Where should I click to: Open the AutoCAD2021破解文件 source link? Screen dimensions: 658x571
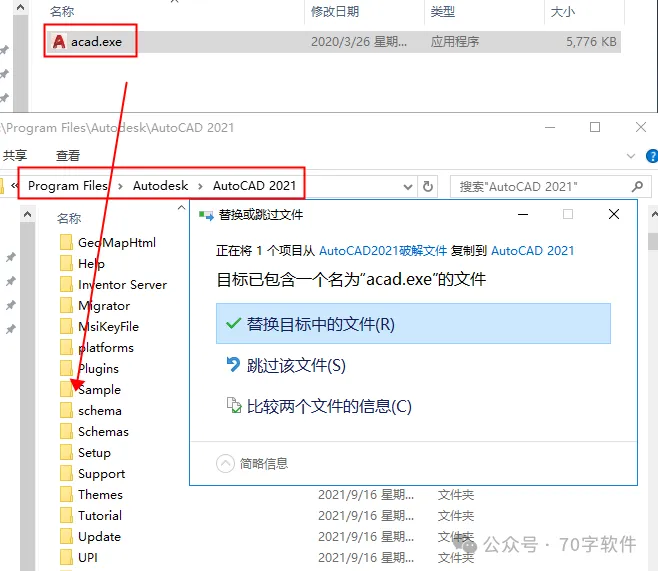point(383,251)
